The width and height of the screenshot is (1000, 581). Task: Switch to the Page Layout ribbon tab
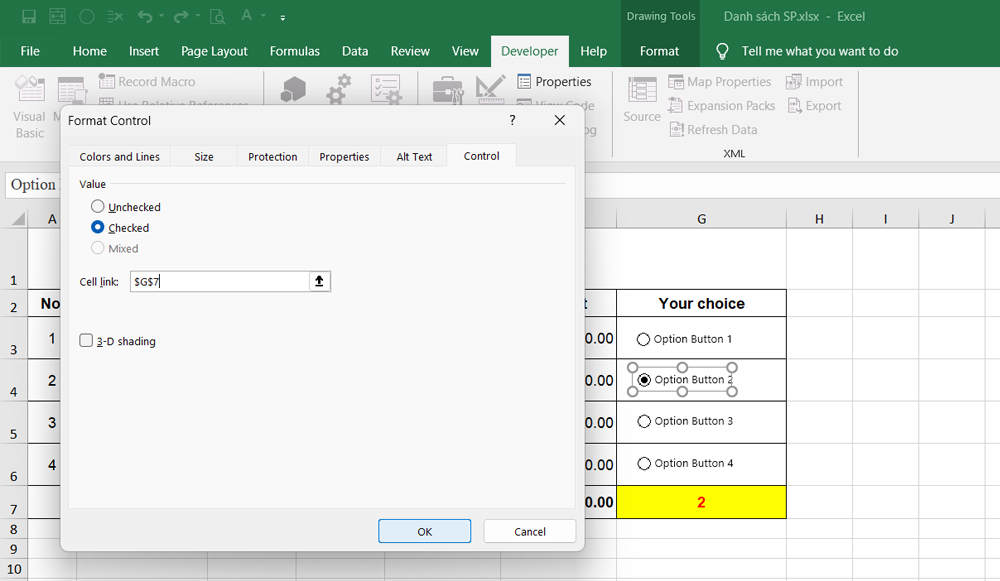(214, 51)
